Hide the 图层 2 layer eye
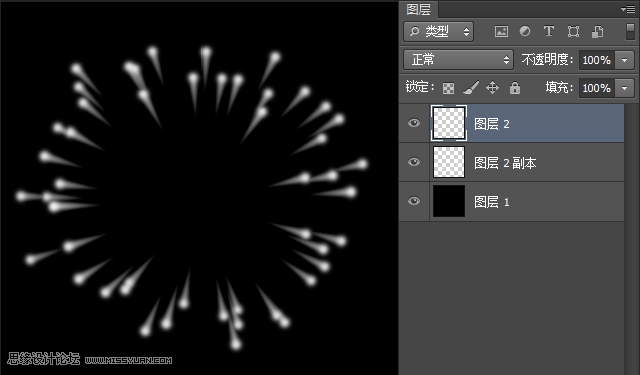The image size is (640, 375). 414,123
